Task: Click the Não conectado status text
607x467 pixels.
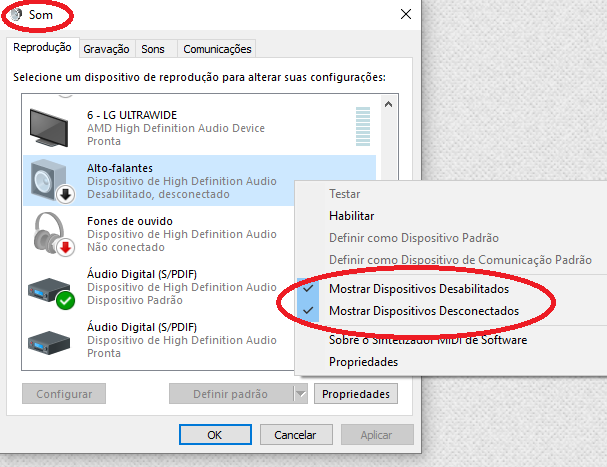Action: click(x=126, y=247)
